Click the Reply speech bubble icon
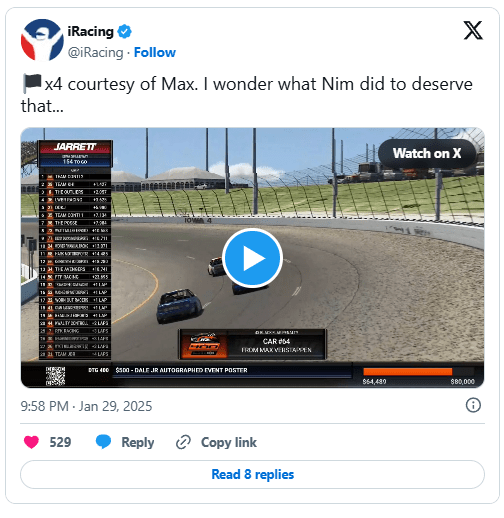 103,442
